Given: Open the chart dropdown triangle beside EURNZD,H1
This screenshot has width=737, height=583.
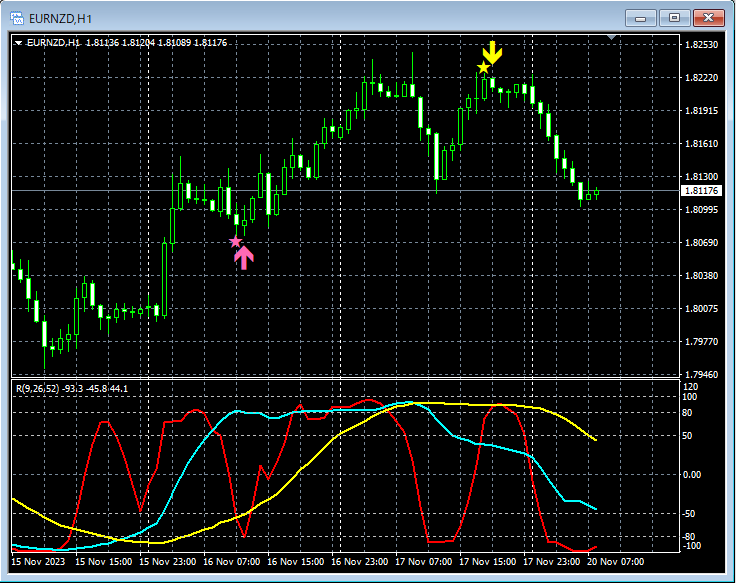Looking at the screenshot, I should [x=18, y=43].
